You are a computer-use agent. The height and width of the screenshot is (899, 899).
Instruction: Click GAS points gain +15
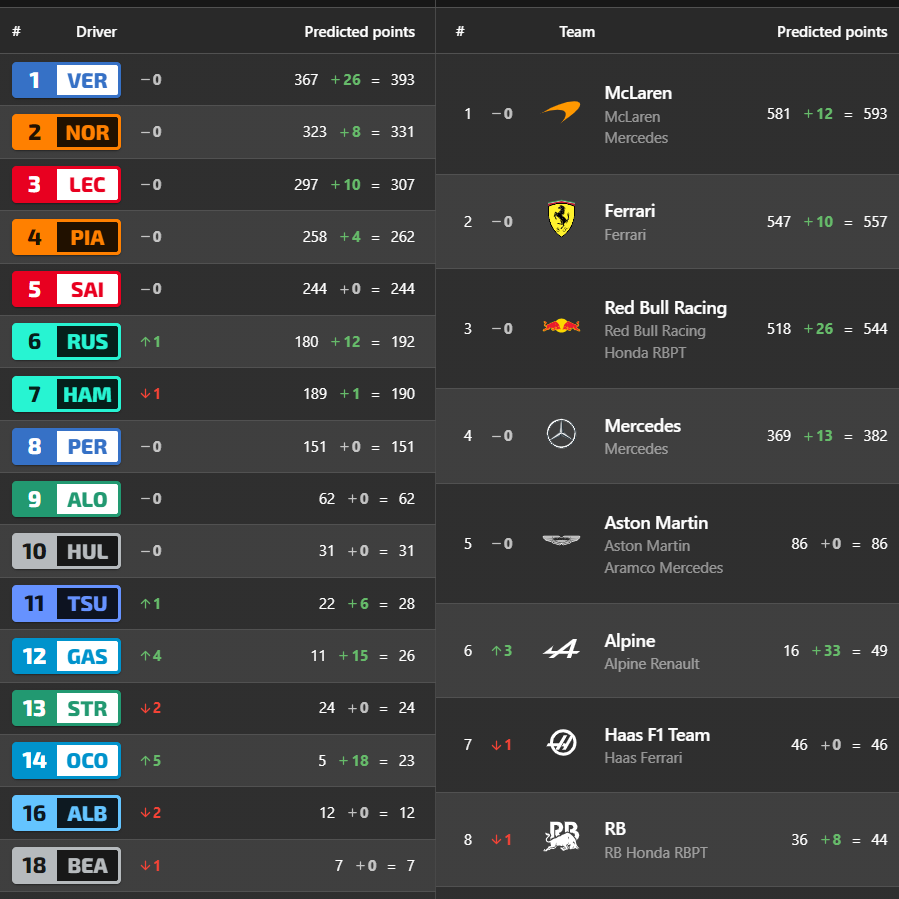(x=354, y=655)
